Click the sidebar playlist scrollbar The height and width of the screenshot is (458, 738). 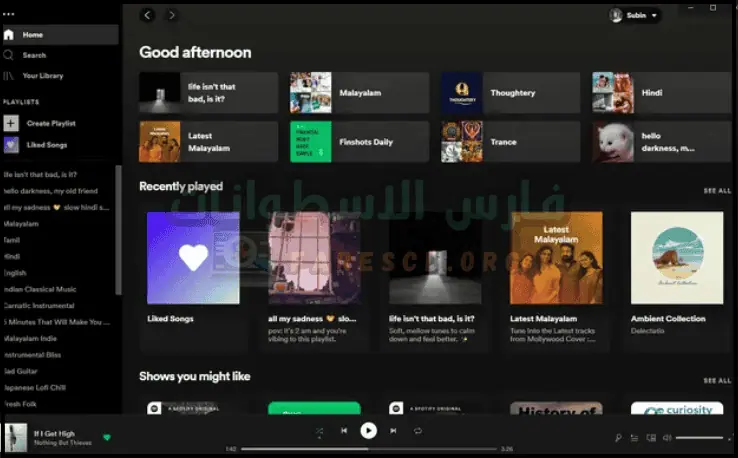click(119, 230)
